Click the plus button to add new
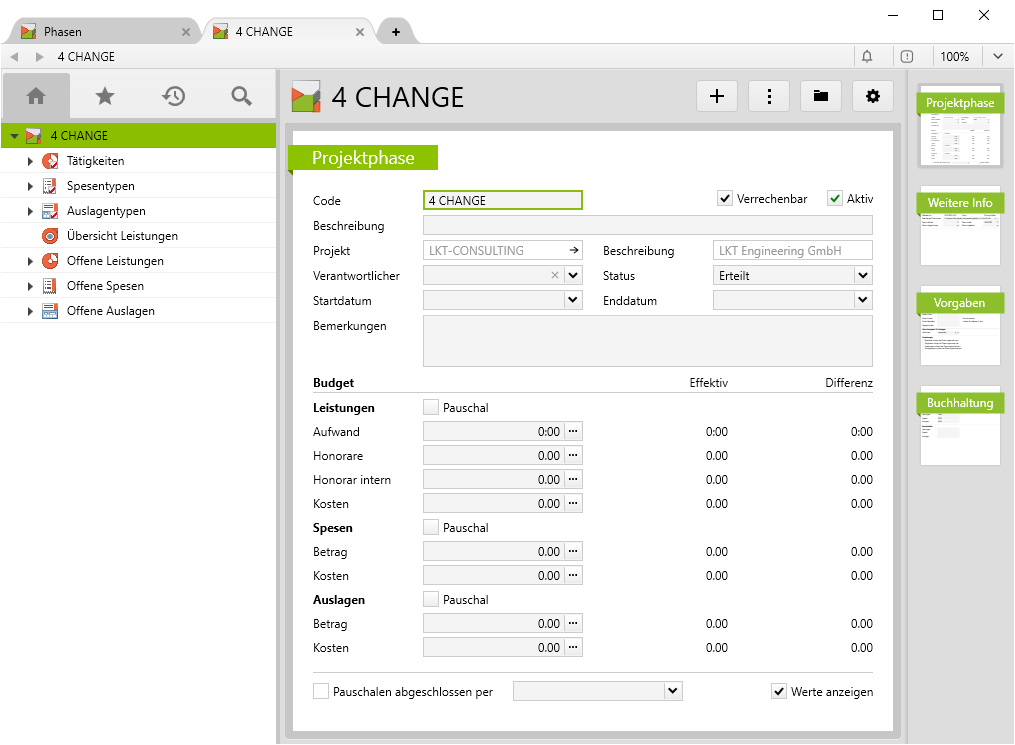This screenshot has height=745, width=1015. (717, 96)
